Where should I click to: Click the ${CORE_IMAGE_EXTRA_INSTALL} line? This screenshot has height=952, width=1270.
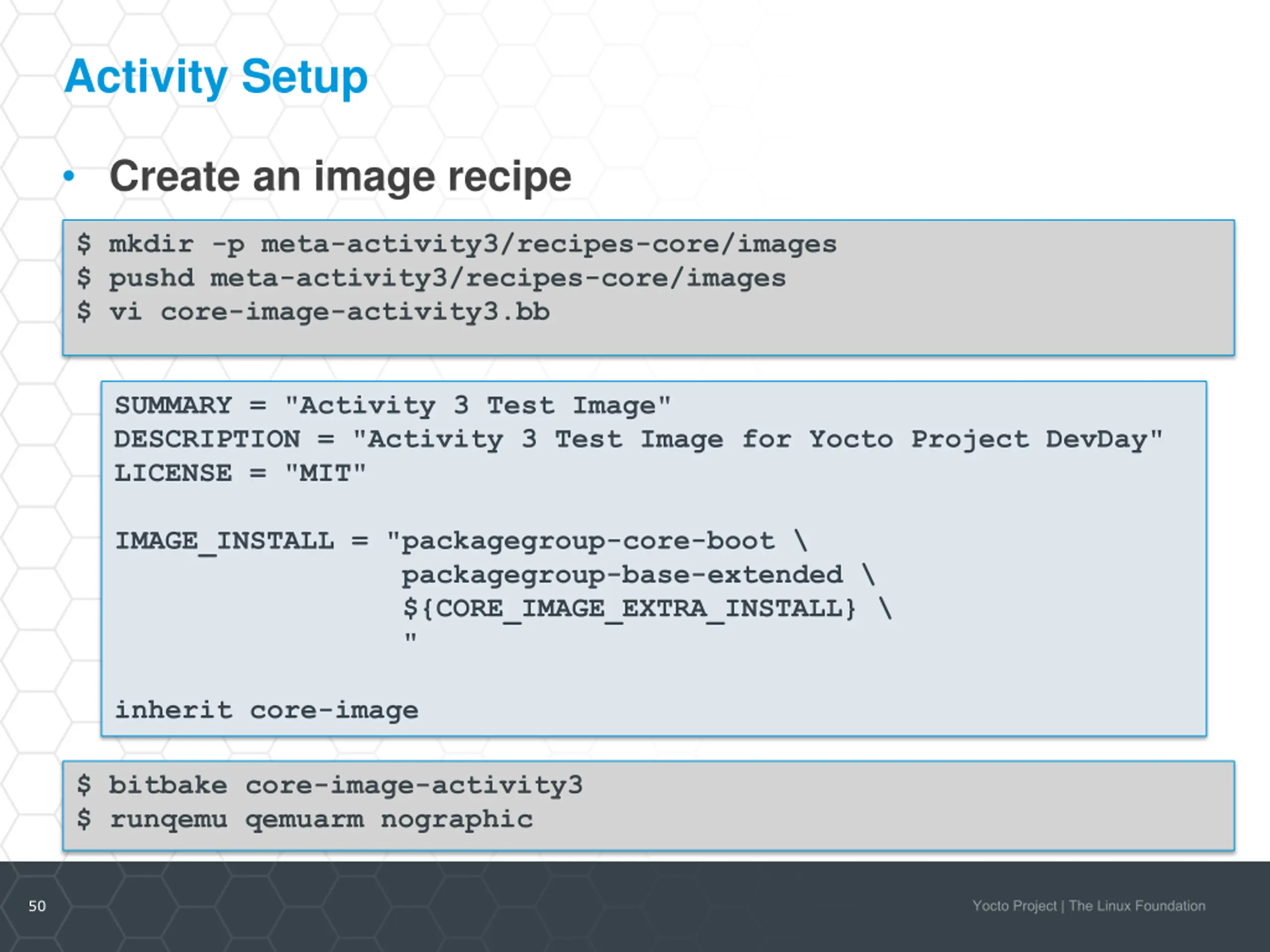[x=646, y=609]
